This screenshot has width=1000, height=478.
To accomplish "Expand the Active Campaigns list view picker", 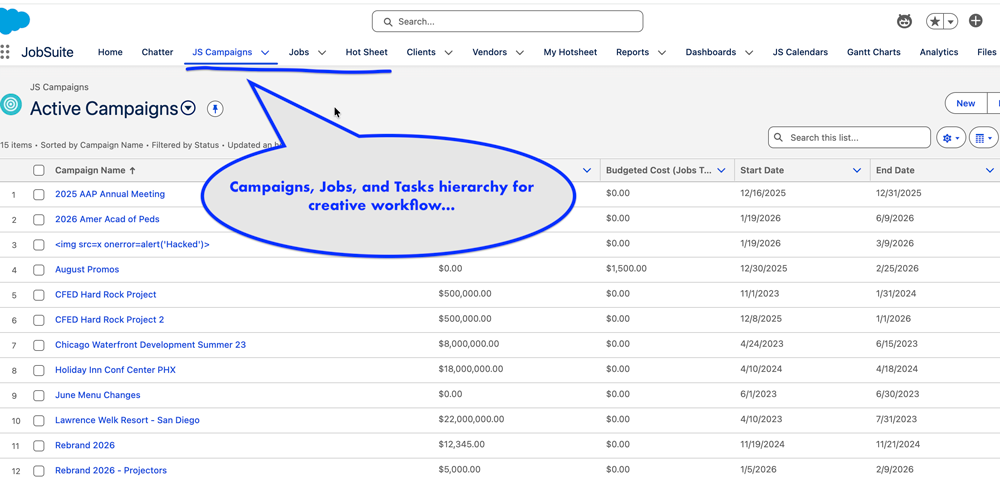I will tap(188, 108).
